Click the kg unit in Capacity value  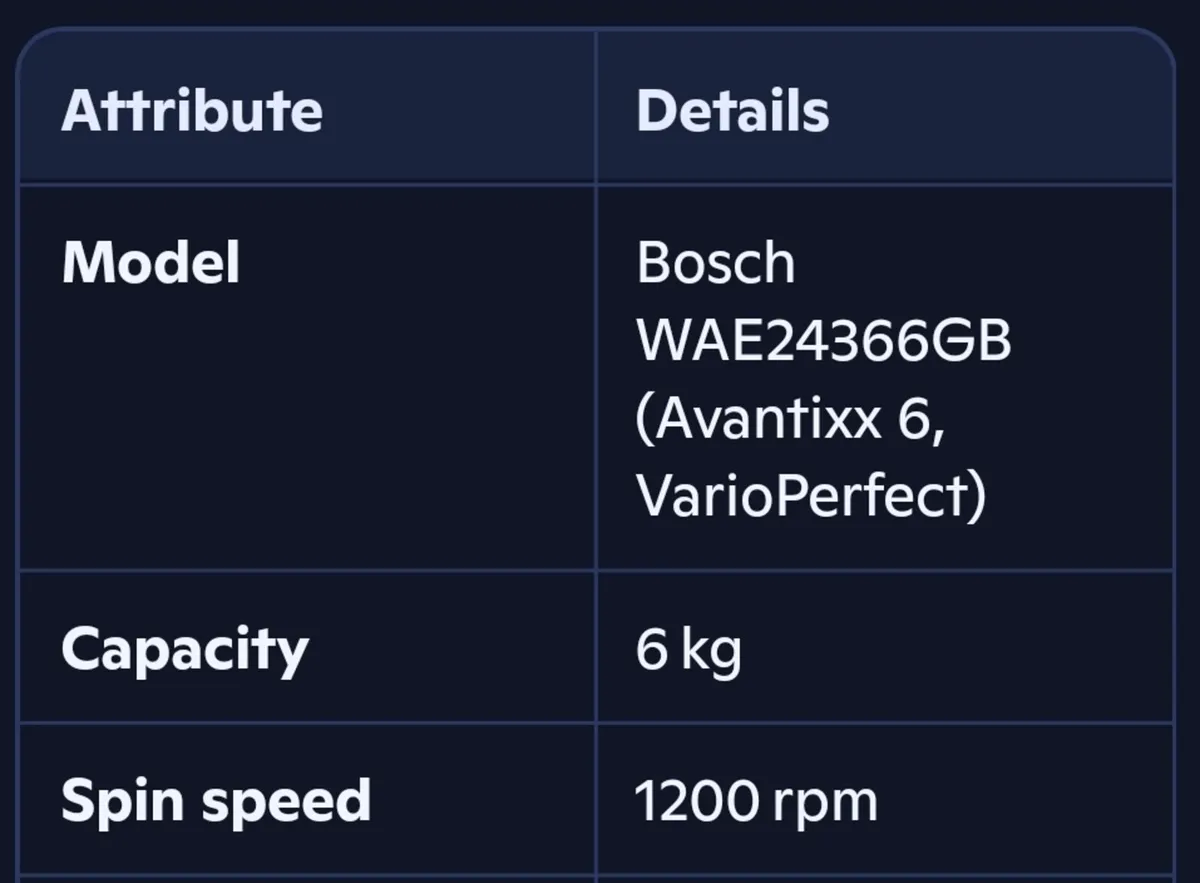711,652
